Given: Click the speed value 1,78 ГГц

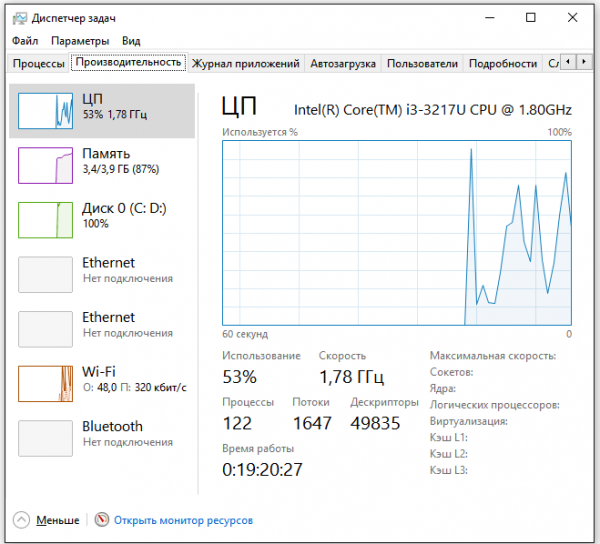Looking at the screenshot, I should click(x=351, y=377).
